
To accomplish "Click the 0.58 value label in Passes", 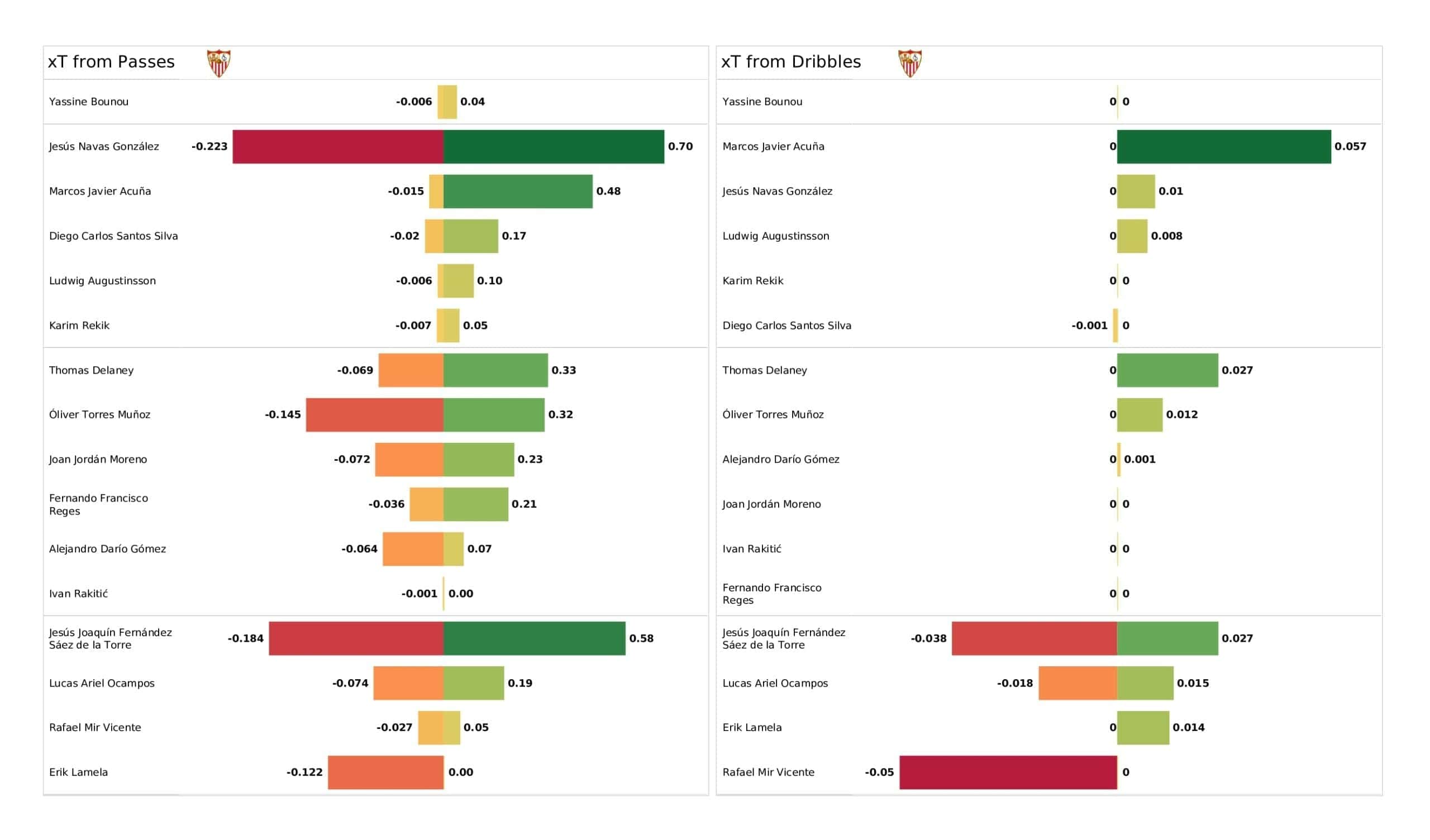I will tap(641, 638).
